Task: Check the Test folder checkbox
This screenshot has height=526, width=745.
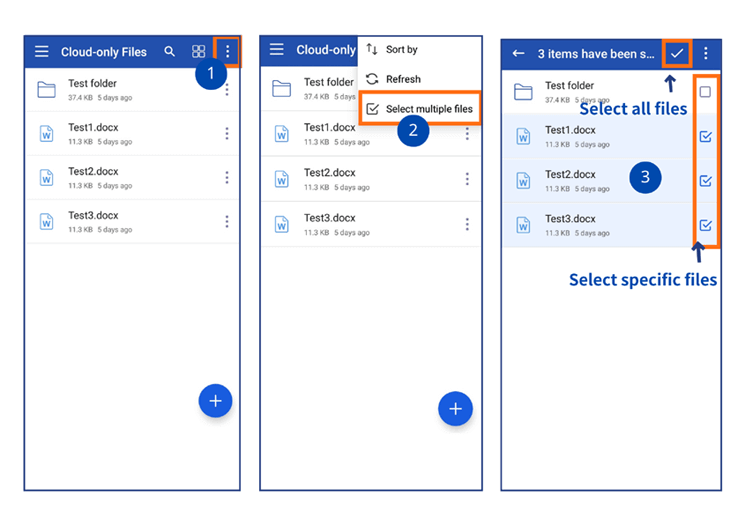Action: pyautogui.click(x=705, y=92)
